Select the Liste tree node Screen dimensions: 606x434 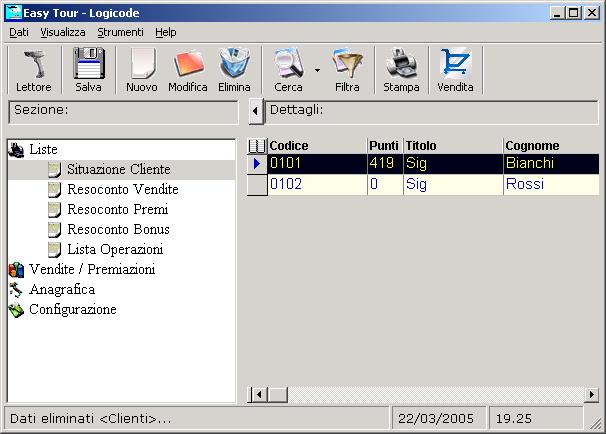click(43, 149)
